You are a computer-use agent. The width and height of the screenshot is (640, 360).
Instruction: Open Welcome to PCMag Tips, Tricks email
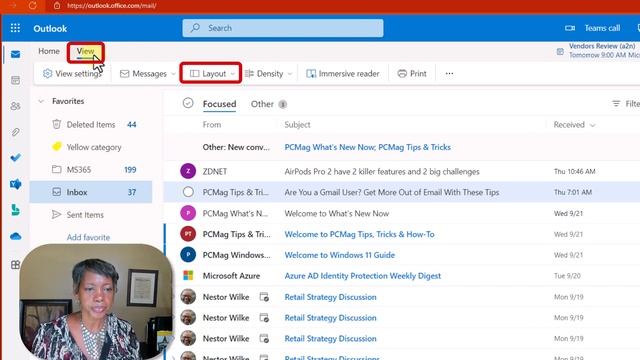tap(359, 234)
